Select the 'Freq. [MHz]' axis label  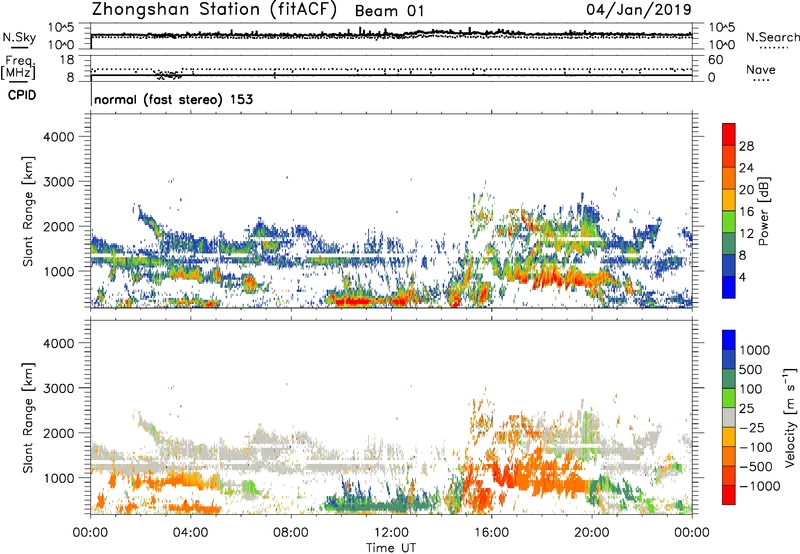coord(19,67)
